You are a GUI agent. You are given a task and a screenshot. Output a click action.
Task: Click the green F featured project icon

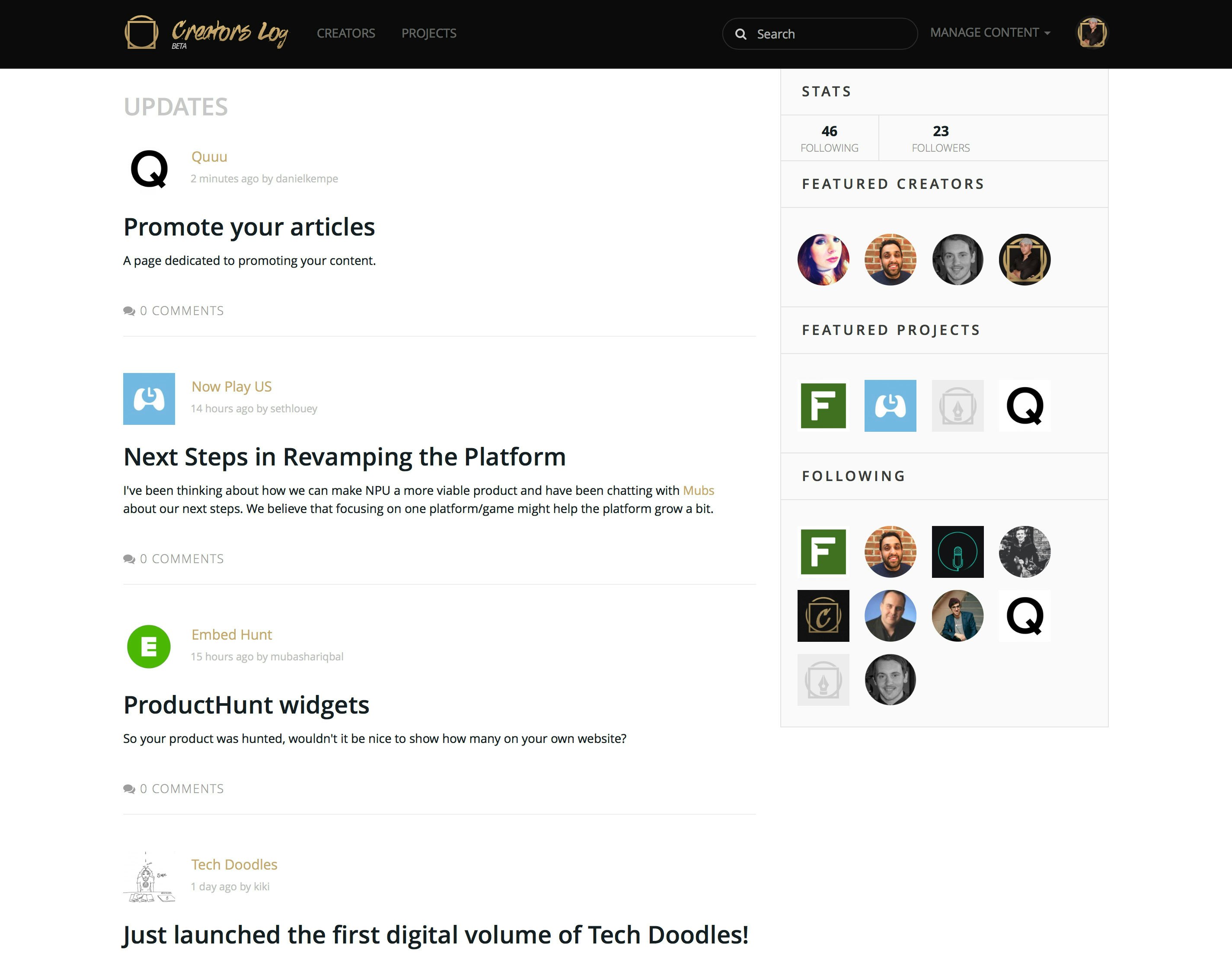[x=823, y=405]
